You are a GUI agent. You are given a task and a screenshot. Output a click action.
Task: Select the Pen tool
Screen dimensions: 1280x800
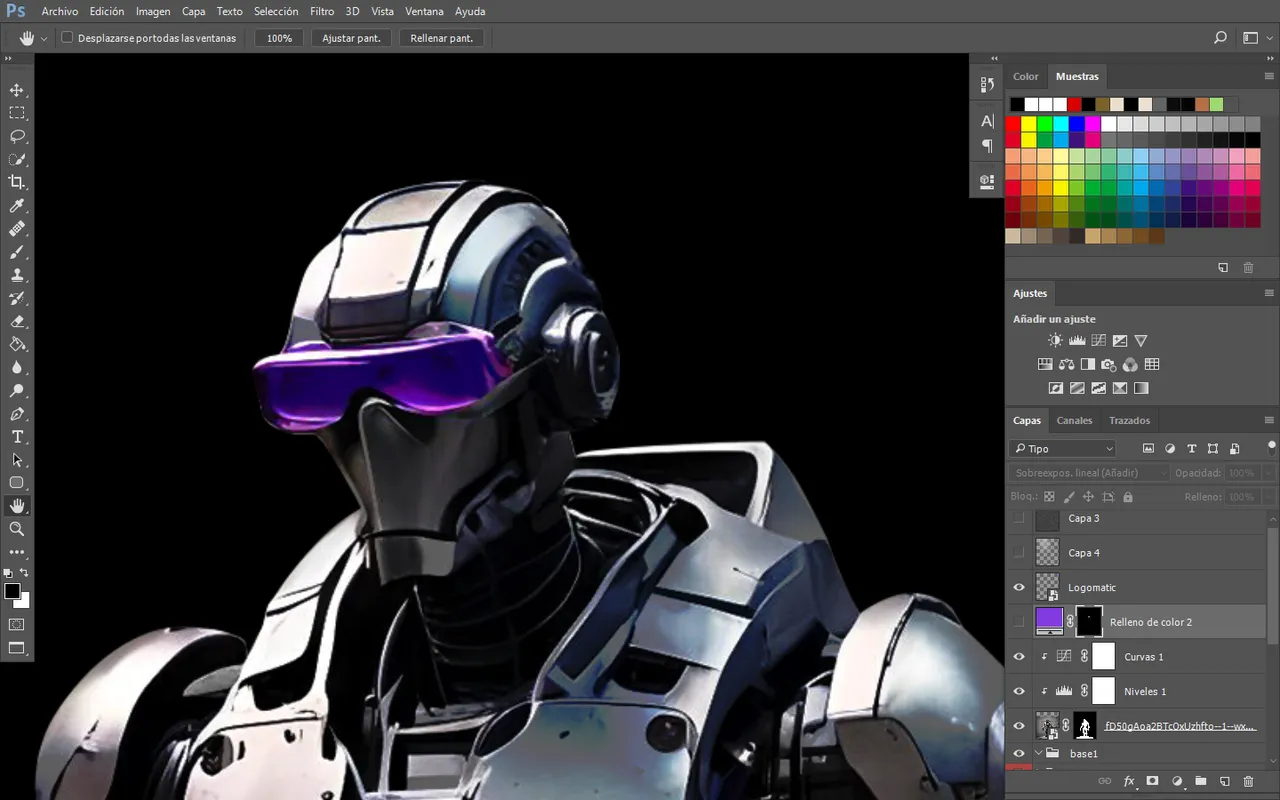pos(17,414)
